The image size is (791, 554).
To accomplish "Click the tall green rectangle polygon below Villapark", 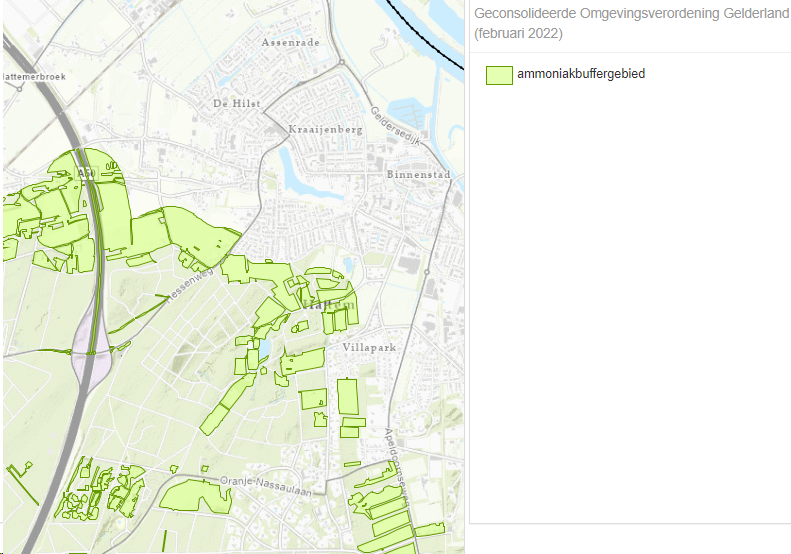I will pos(347,396).
